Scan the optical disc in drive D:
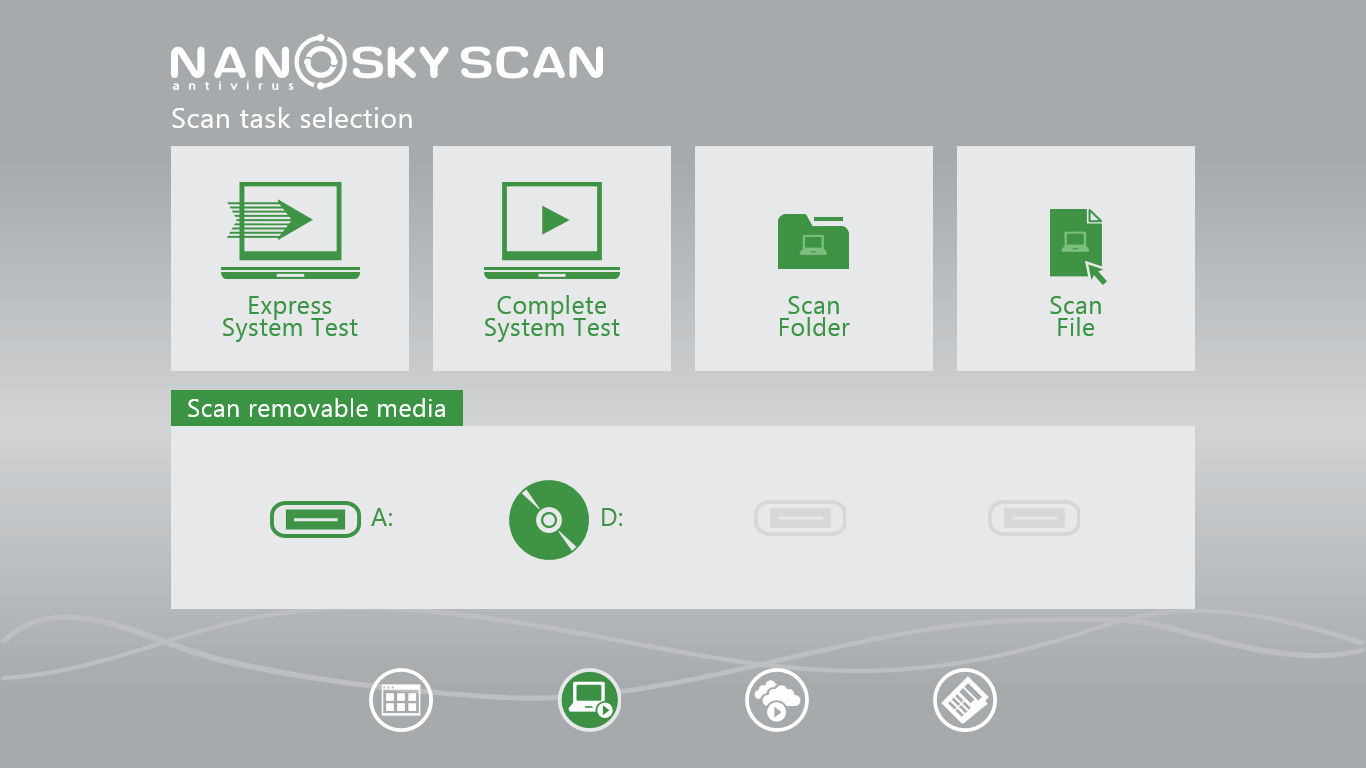The width and height of the screenshot is (1366, 768). [x=548, y=519]
